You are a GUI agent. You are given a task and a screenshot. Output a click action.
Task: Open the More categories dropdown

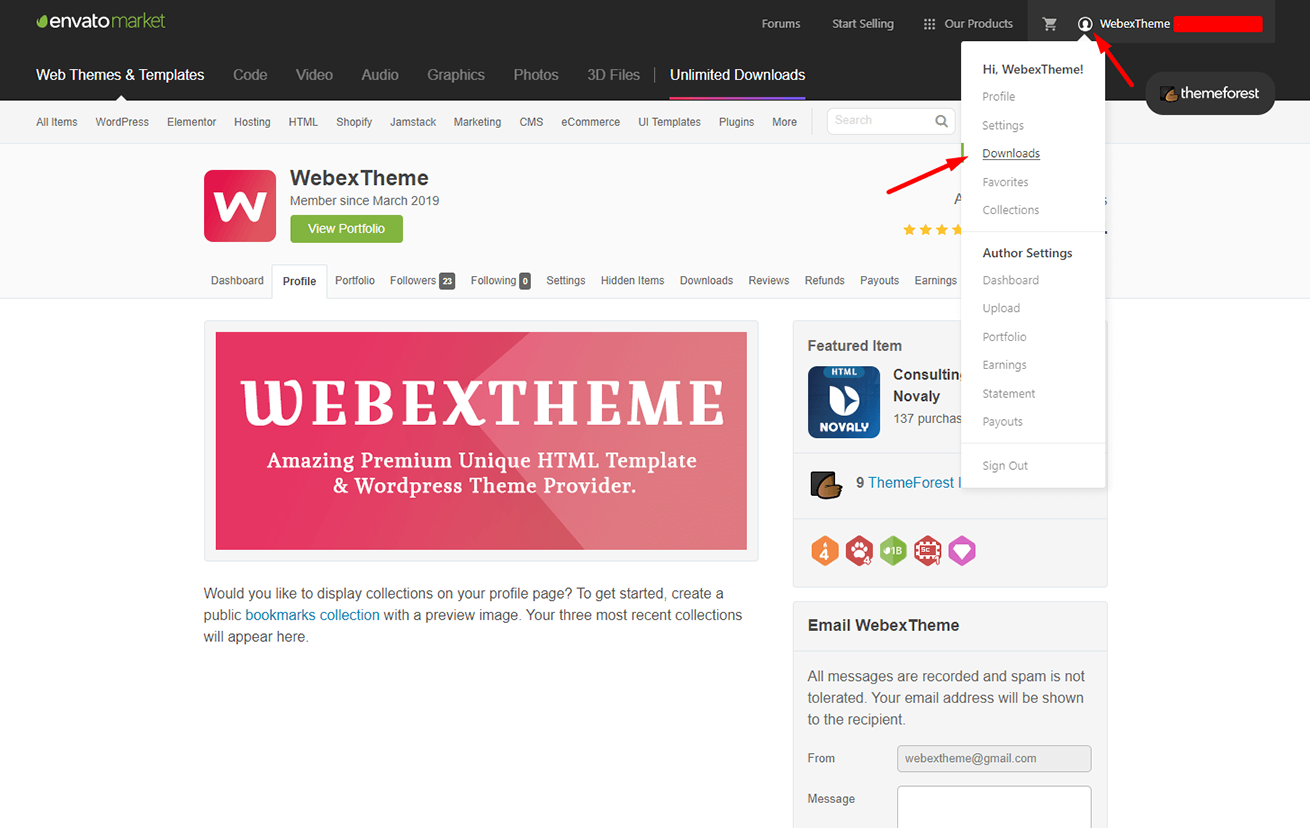coord(784,121)
